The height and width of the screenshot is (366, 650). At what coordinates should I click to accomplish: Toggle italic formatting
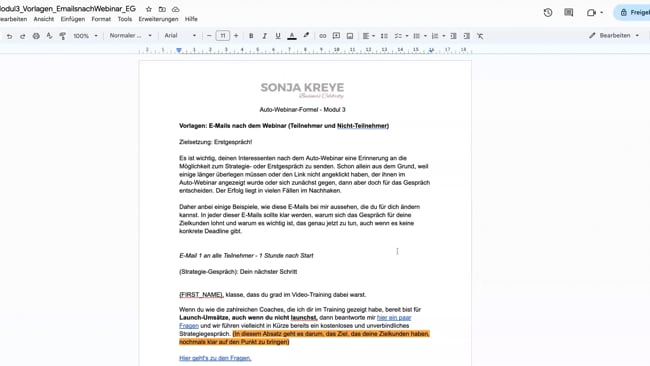(x=264, y=36)
